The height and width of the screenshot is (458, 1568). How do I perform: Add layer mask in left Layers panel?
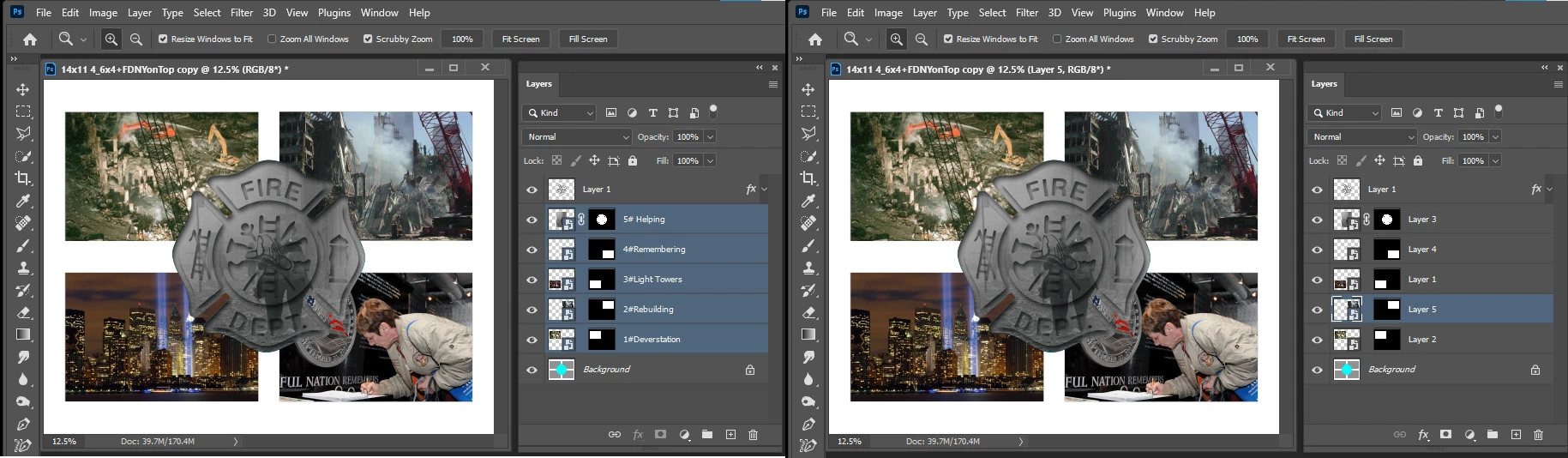click(x=660, y=435)
